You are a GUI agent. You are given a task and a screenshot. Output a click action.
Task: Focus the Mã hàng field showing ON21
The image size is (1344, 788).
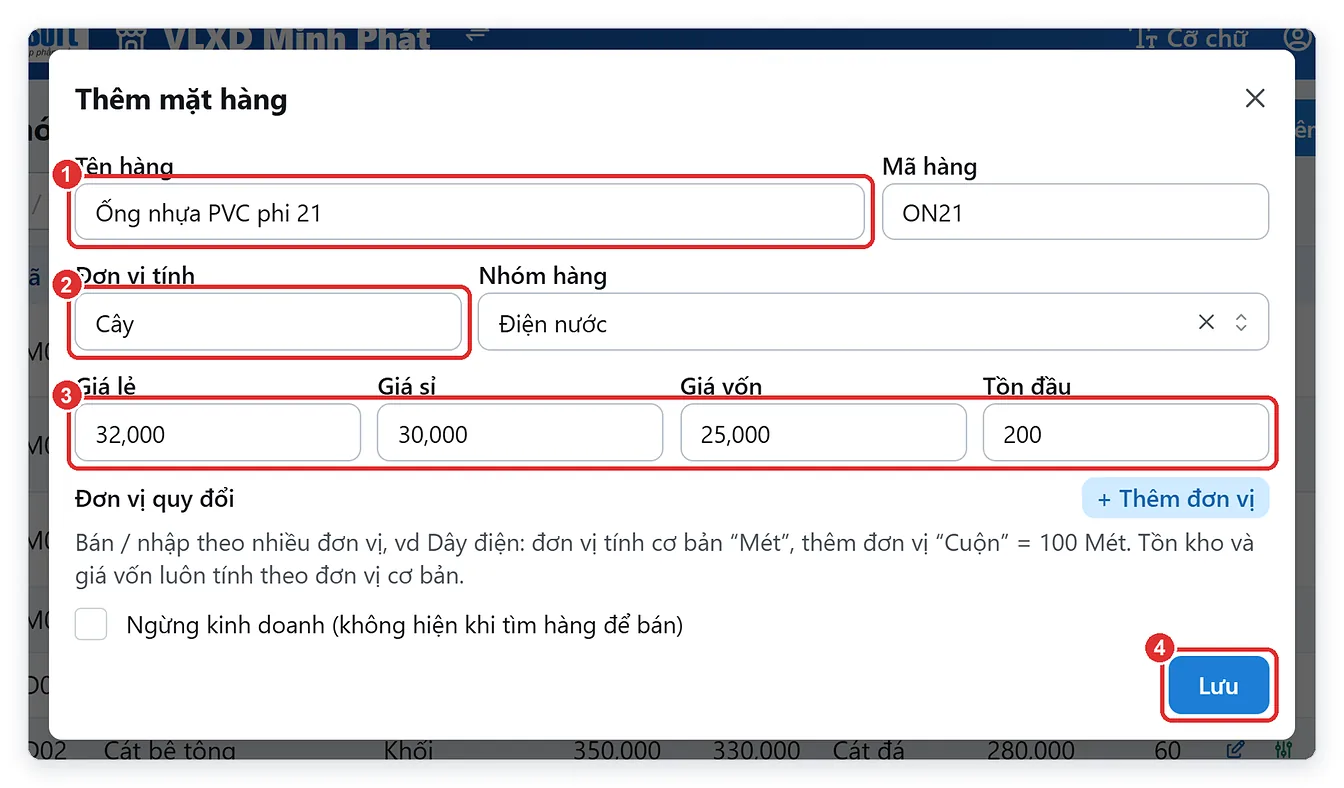pyautogui.click(x=1075, y=212)
